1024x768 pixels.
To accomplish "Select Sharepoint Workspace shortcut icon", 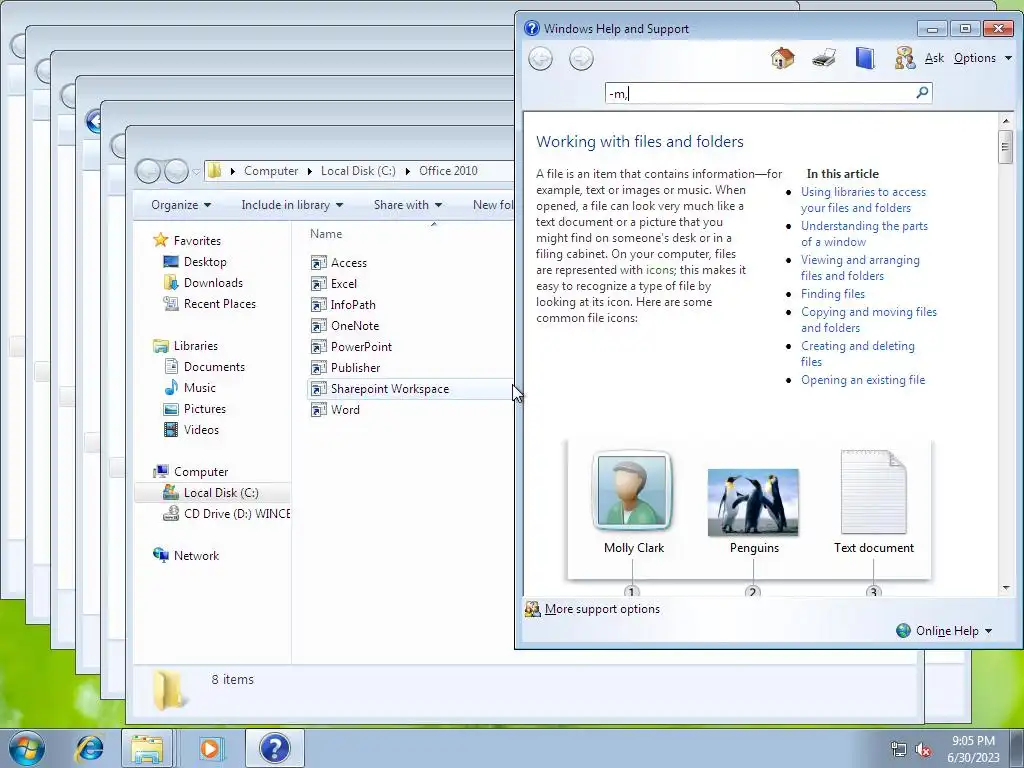I will [x=319, y=389].
